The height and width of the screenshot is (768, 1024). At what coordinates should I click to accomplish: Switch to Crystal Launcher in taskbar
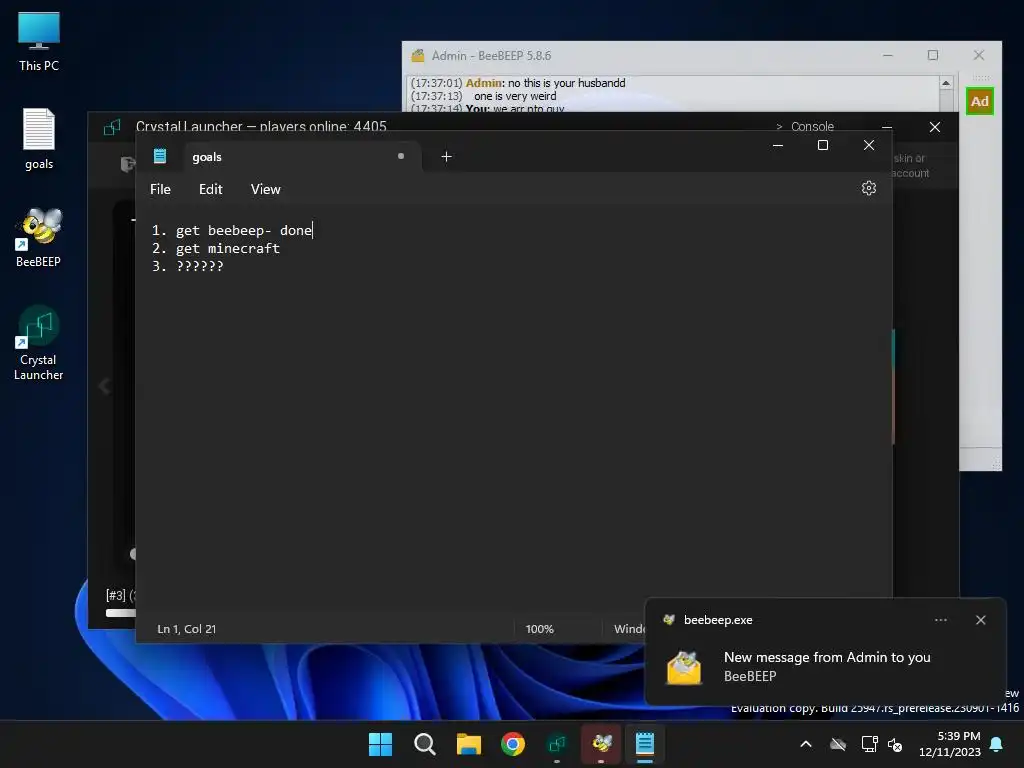pyautogui.click(x=557, y=744)
